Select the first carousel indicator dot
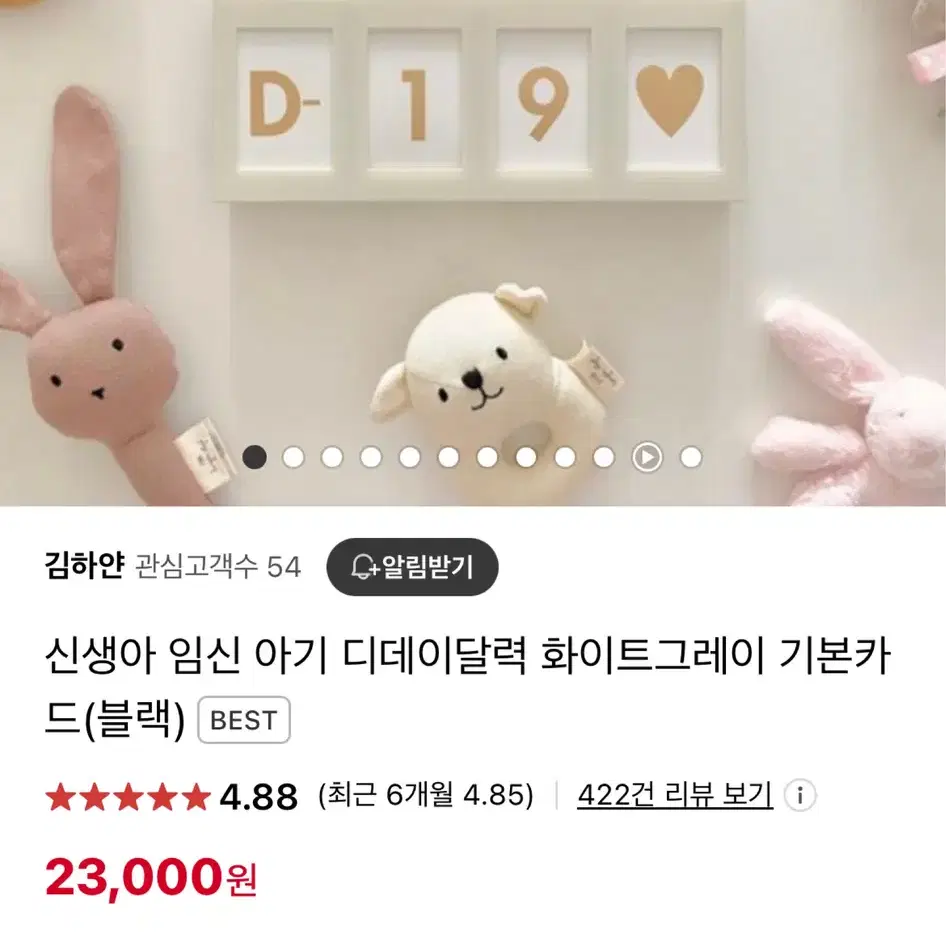Image resolution: width=946 pixels, height=946 pixels. click(x=254, y=457)
